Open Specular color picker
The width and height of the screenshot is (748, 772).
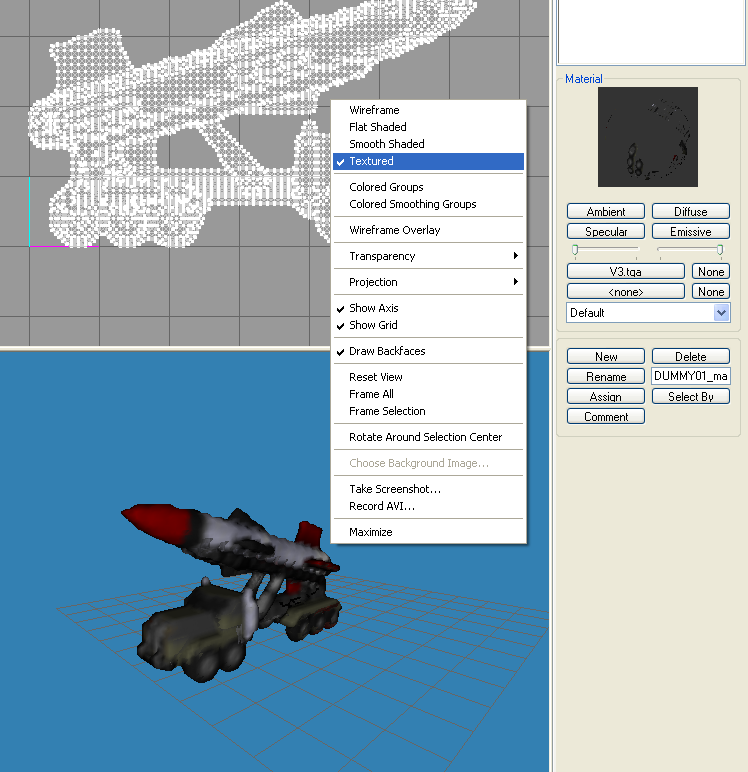(606, 231)
